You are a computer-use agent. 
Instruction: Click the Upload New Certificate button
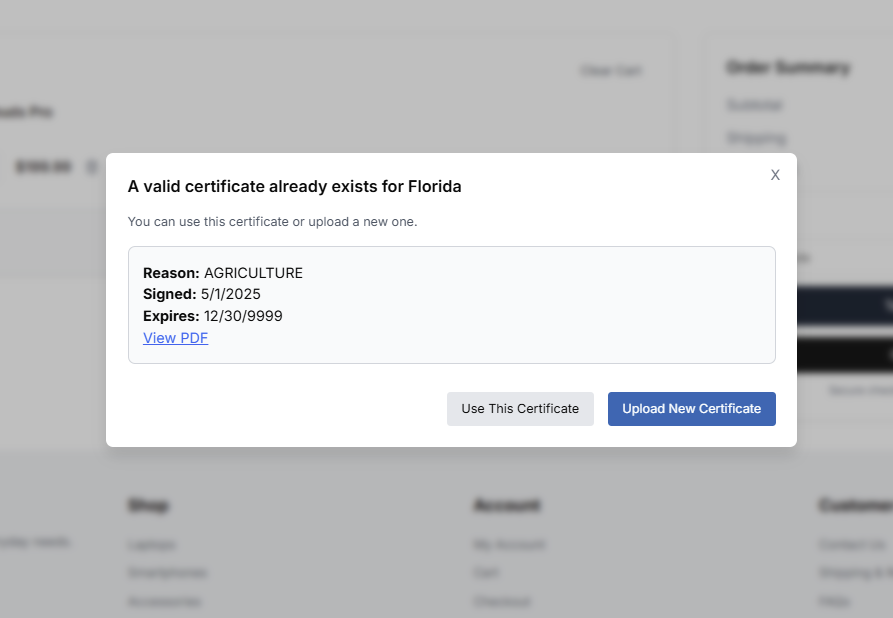[x=691, y=408]
